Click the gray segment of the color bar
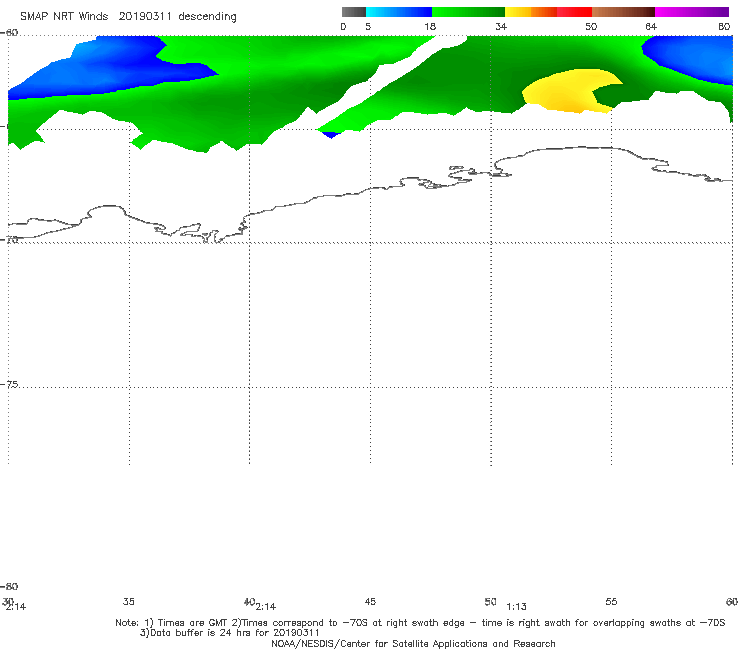This screenshot has width=740, height=650. tap(353, 12)
